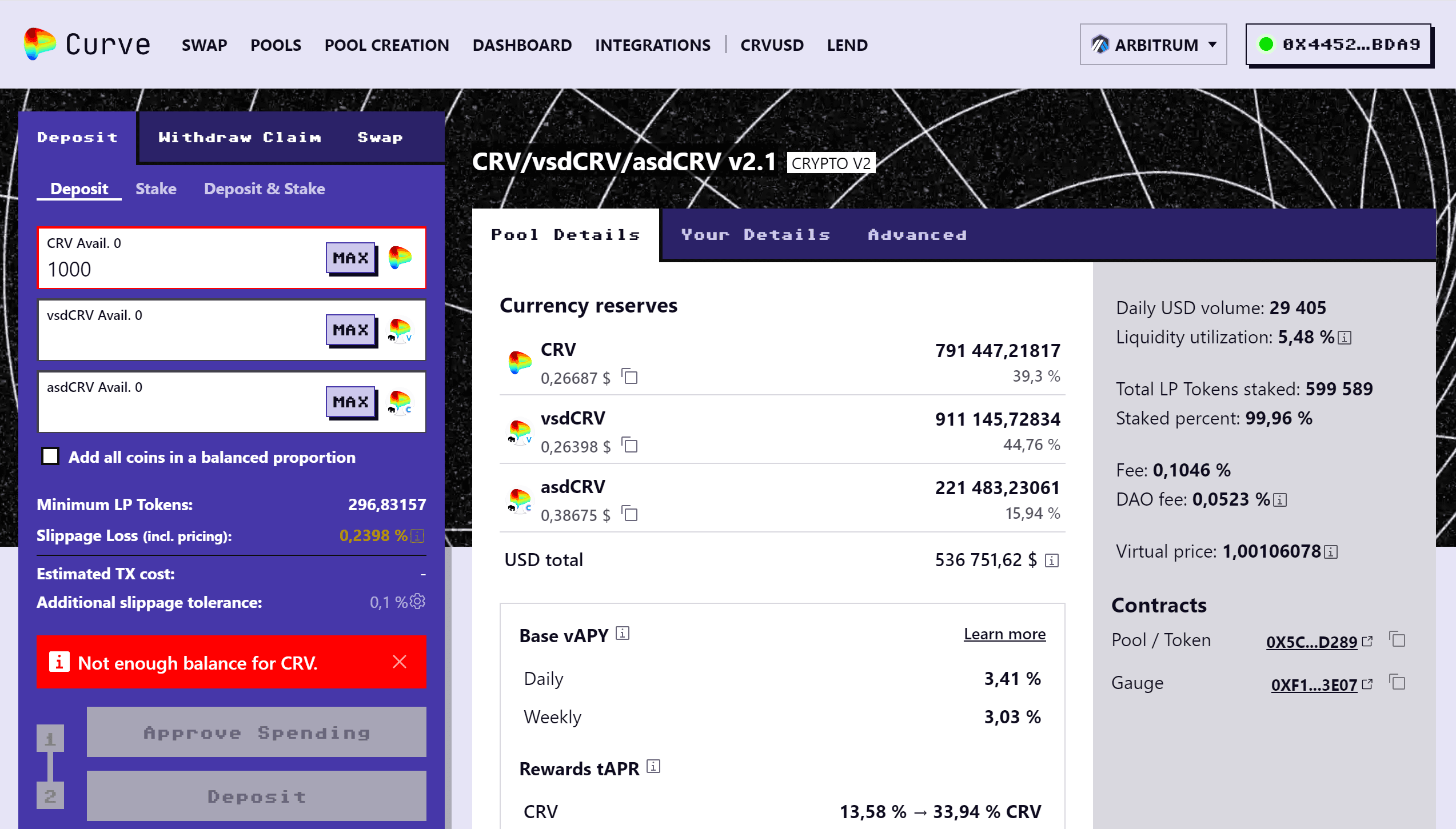Open the USD total info icon

coord(1052,560)
